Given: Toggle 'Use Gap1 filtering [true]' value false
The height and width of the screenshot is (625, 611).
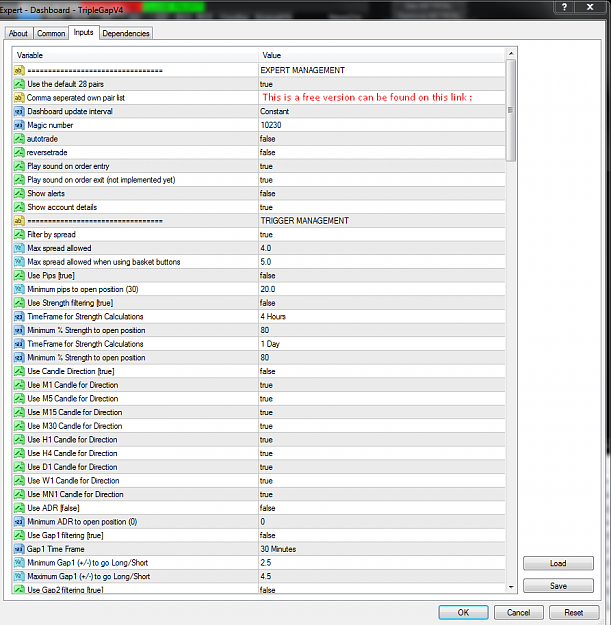Looking at the screenshot, I should [382, 535].
